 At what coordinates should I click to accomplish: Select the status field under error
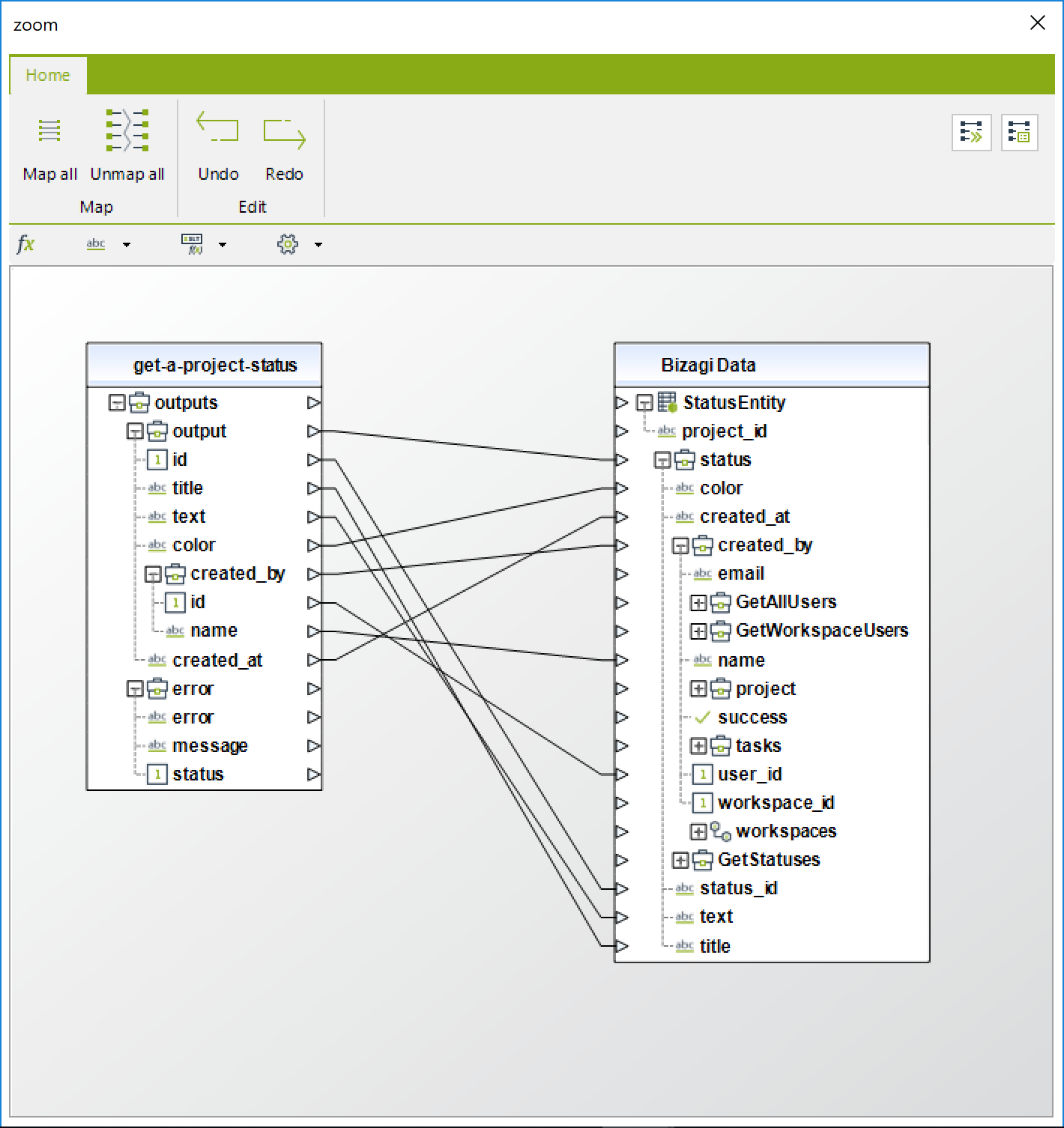point(198,774)
